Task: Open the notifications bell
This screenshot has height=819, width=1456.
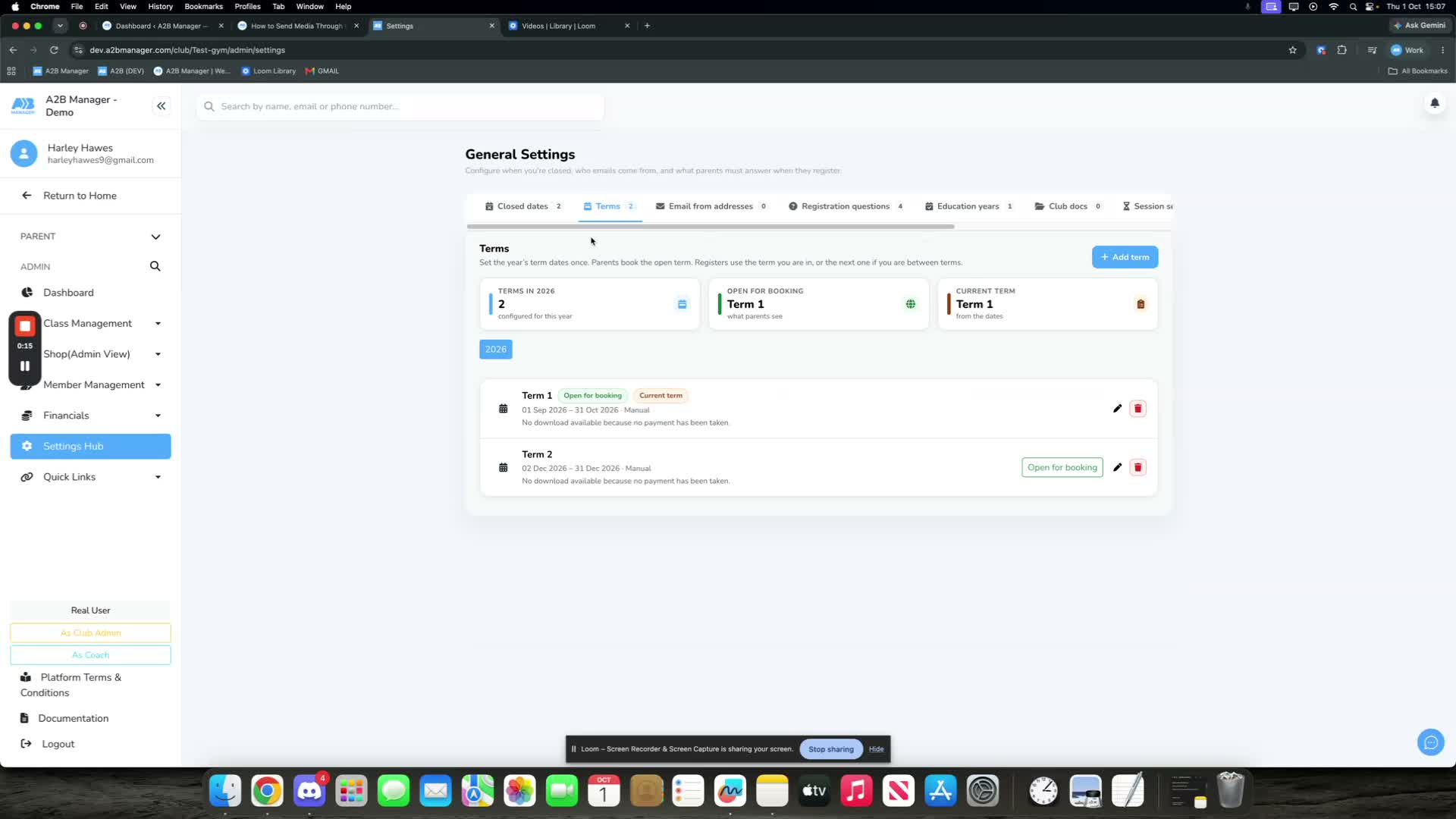Action: coord(1434,103)
